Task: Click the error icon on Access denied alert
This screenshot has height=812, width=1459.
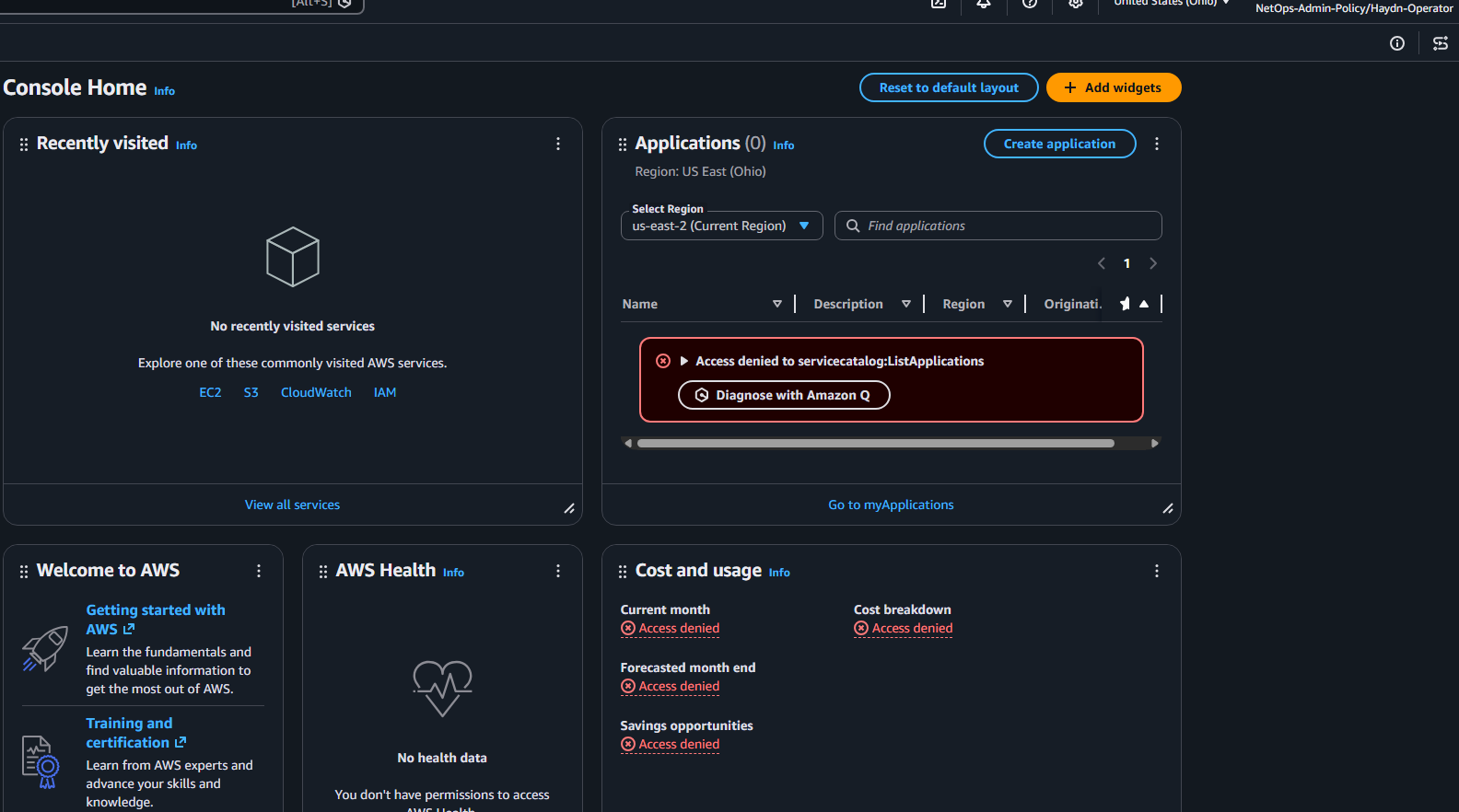Action: click(663, 361)
